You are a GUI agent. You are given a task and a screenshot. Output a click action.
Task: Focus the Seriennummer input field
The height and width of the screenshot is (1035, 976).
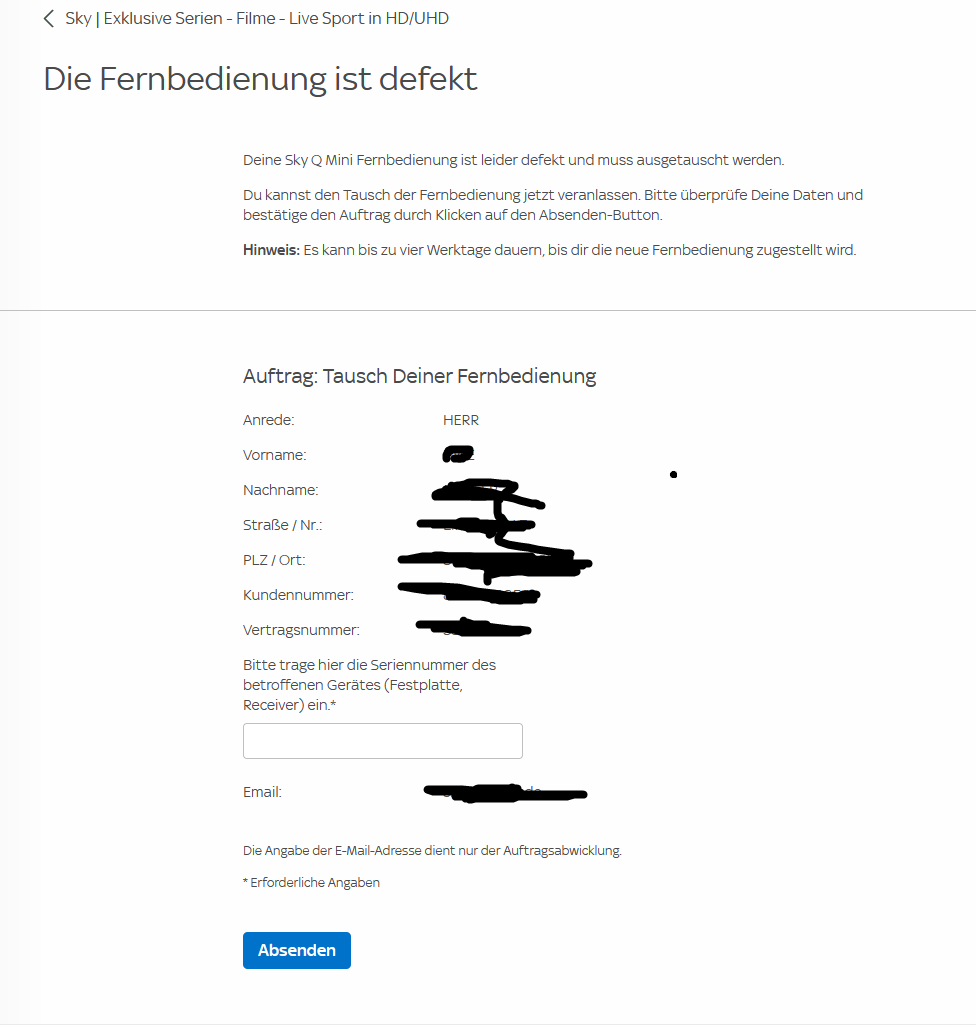point(383,741)
